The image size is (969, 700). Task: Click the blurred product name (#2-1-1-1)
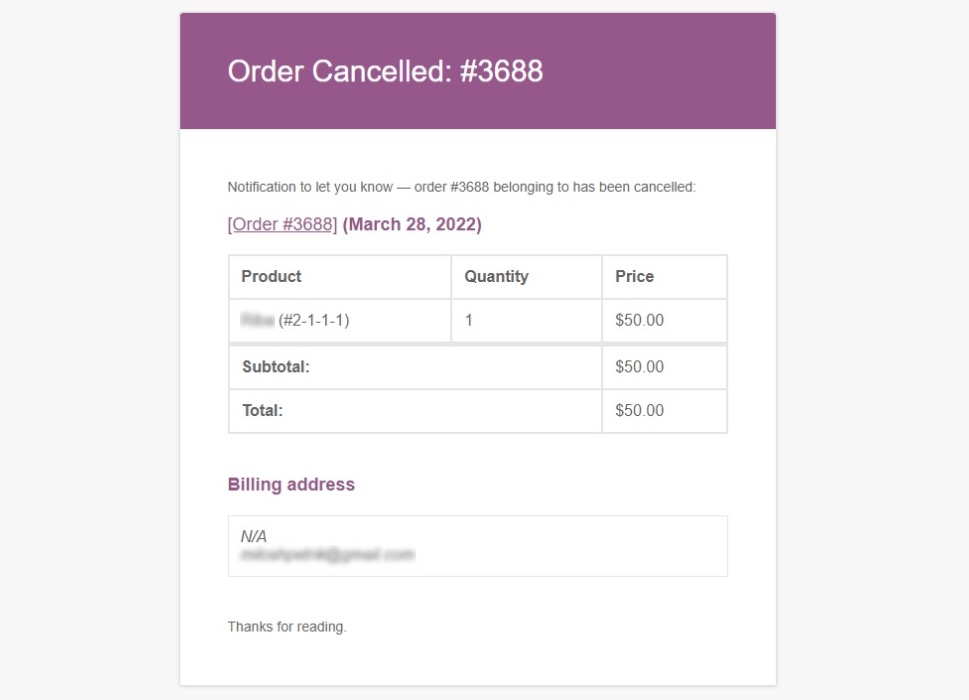pos(295,320)
